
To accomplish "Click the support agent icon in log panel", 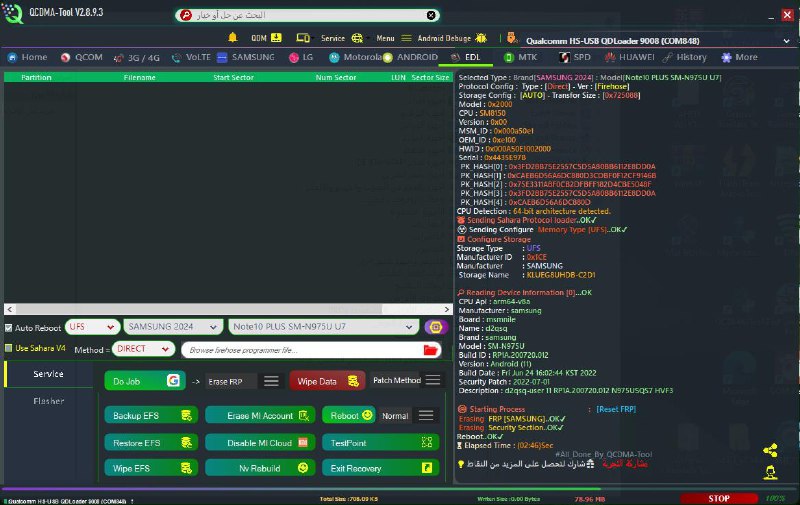I will 770,472.
